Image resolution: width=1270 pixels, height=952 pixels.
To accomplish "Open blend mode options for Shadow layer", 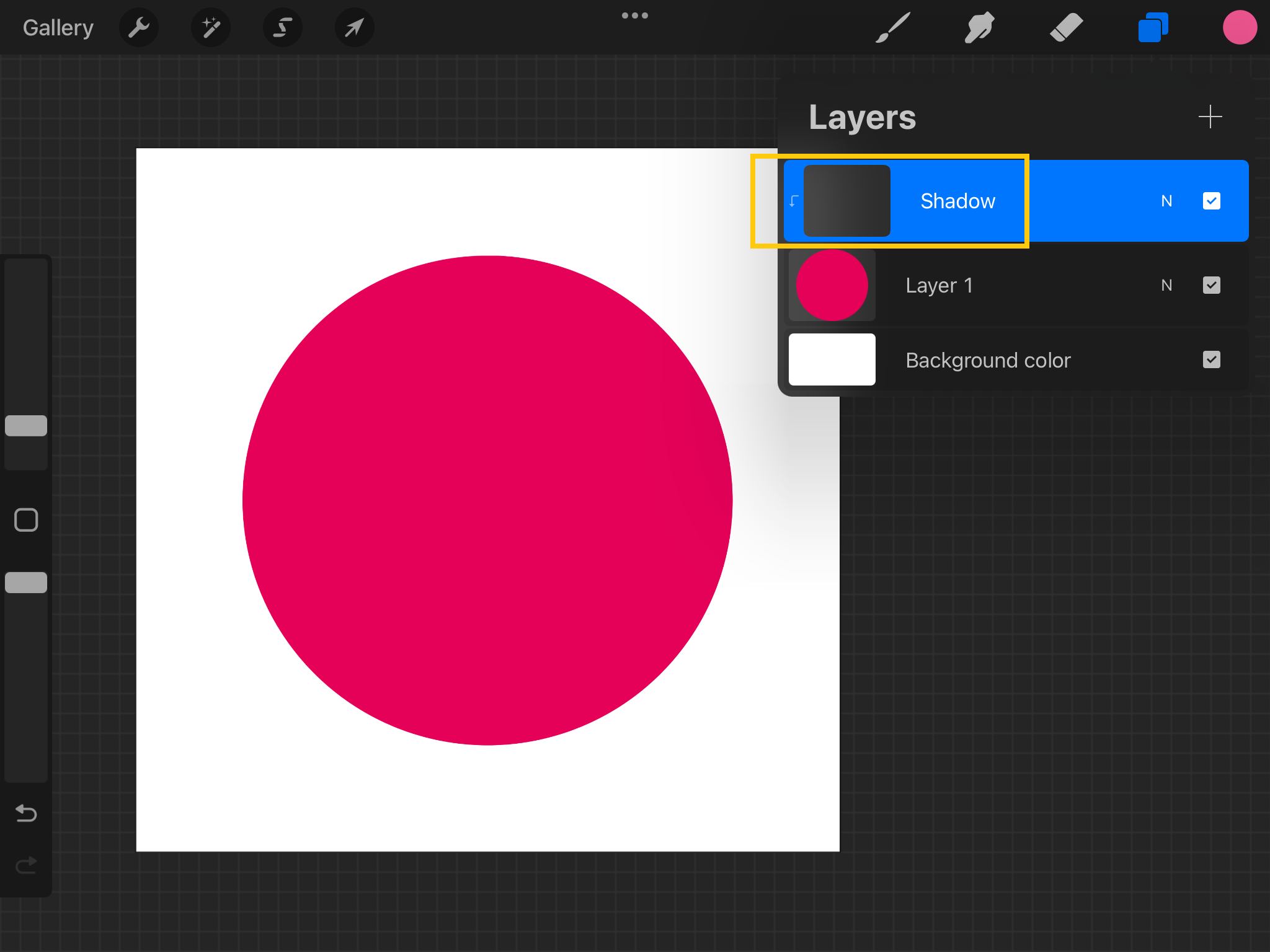I will point(1166,201).
